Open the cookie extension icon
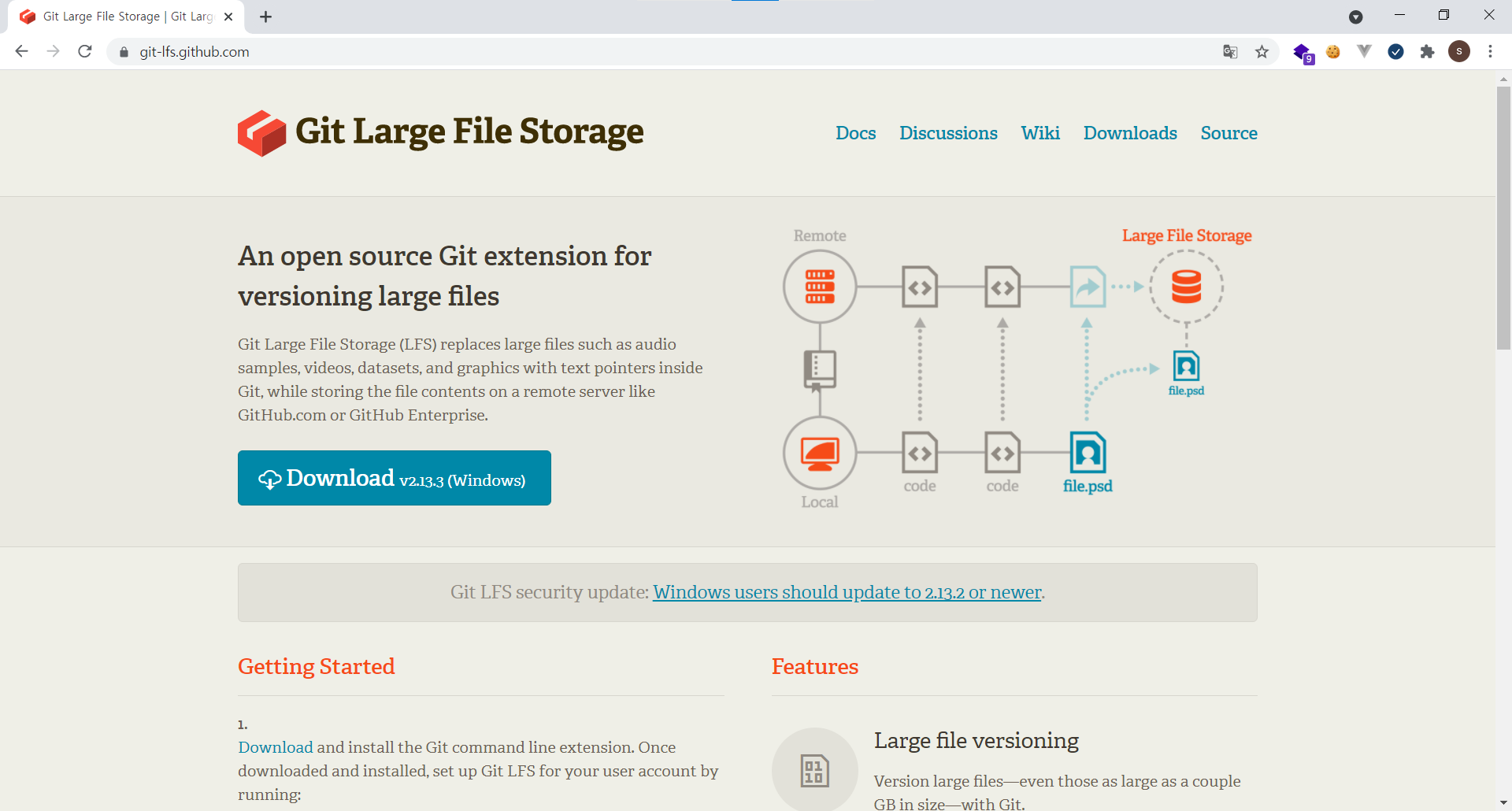The width and height of the screenshot is (1512, 811). (1332, 51)
